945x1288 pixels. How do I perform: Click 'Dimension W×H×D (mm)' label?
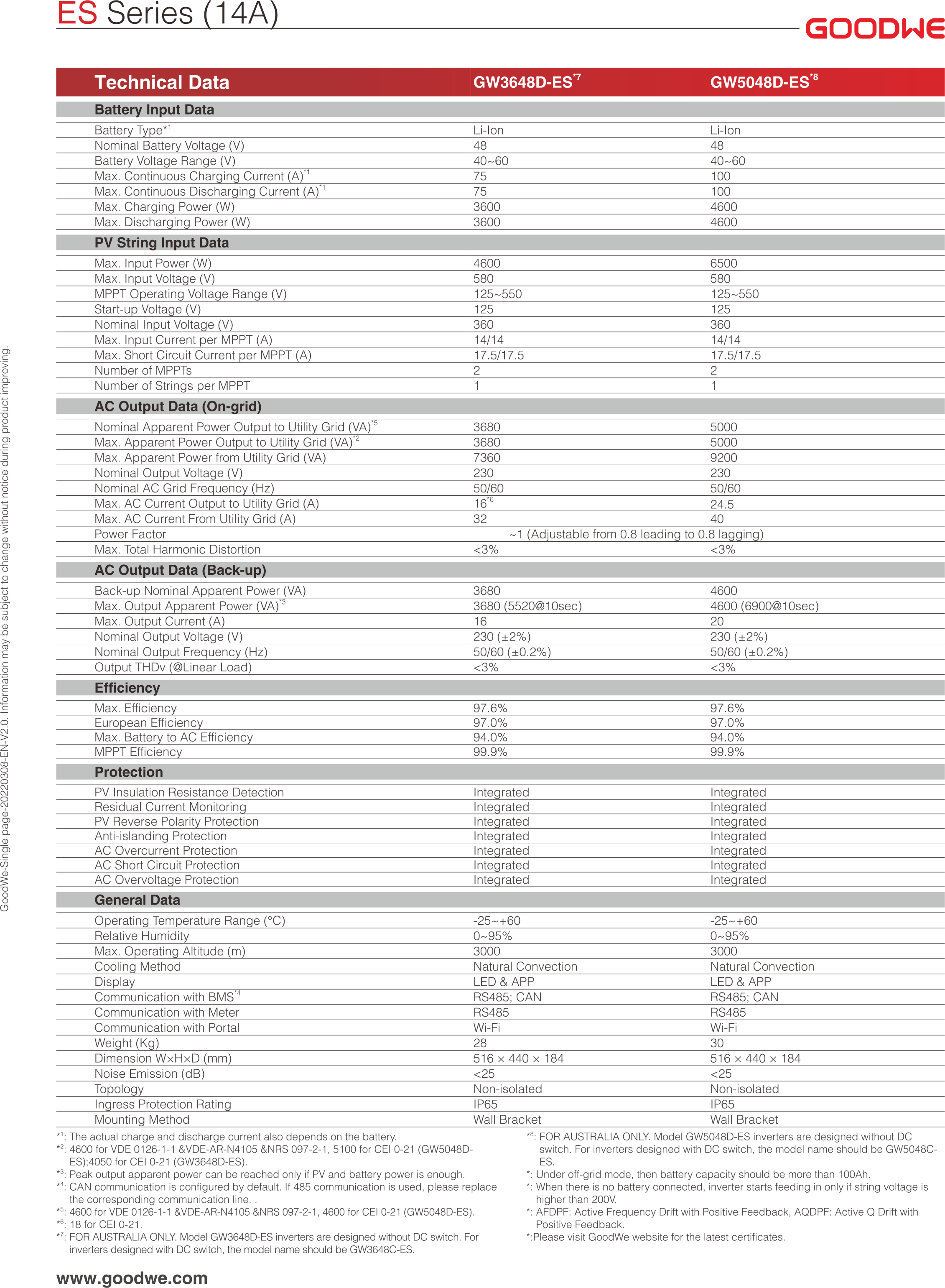coord(163,1058)
